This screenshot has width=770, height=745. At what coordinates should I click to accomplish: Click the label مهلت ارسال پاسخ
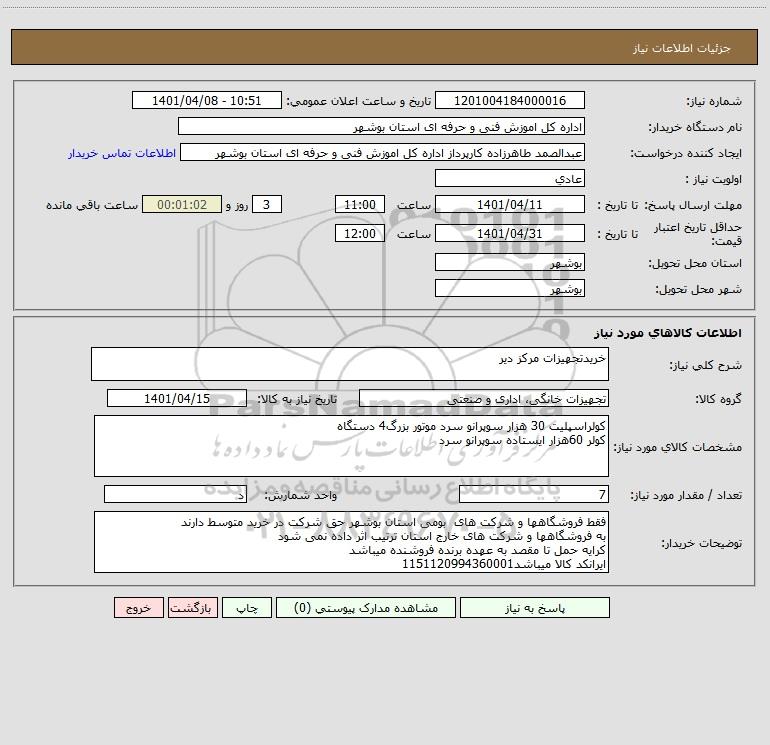point(692,205)
